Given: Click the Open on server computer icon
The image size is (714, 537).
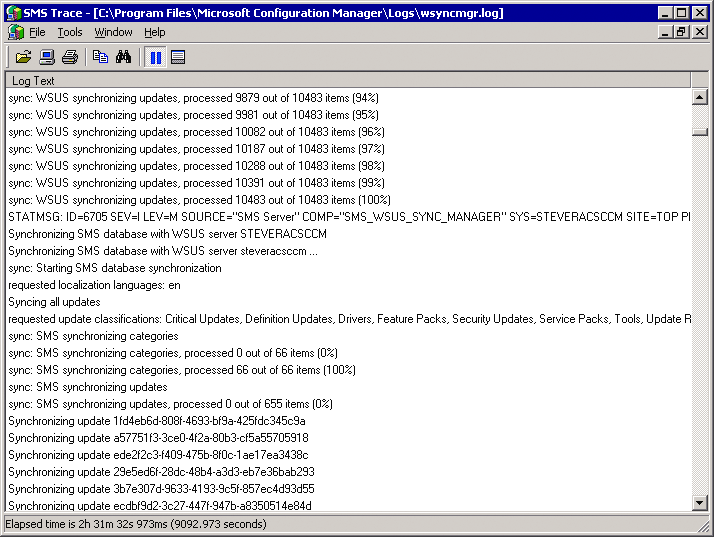Looking at the screenshot, I should click(46, 57).
